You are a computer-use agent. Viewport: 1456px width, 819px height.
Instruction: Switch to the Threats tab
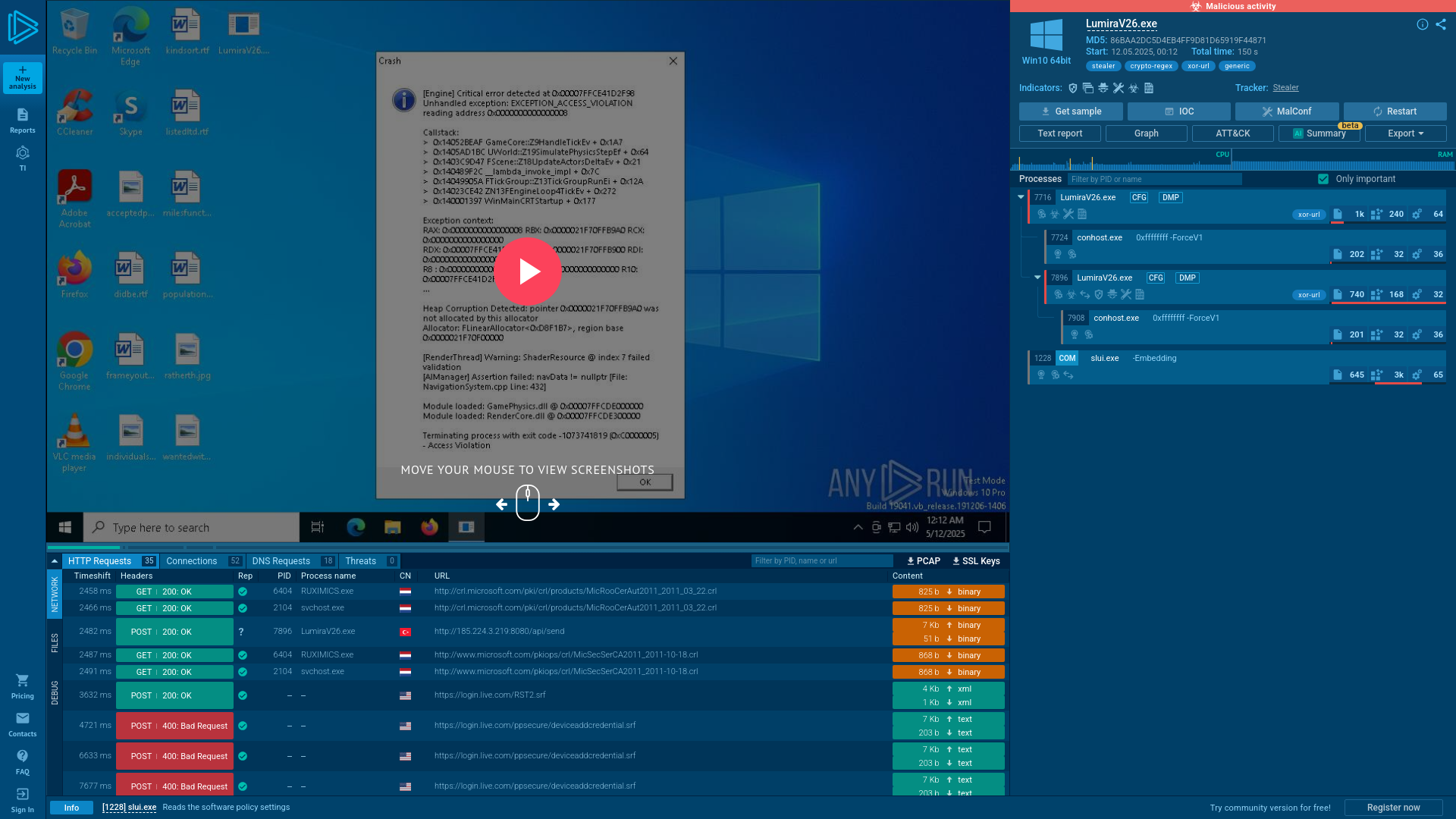[369, 561]
